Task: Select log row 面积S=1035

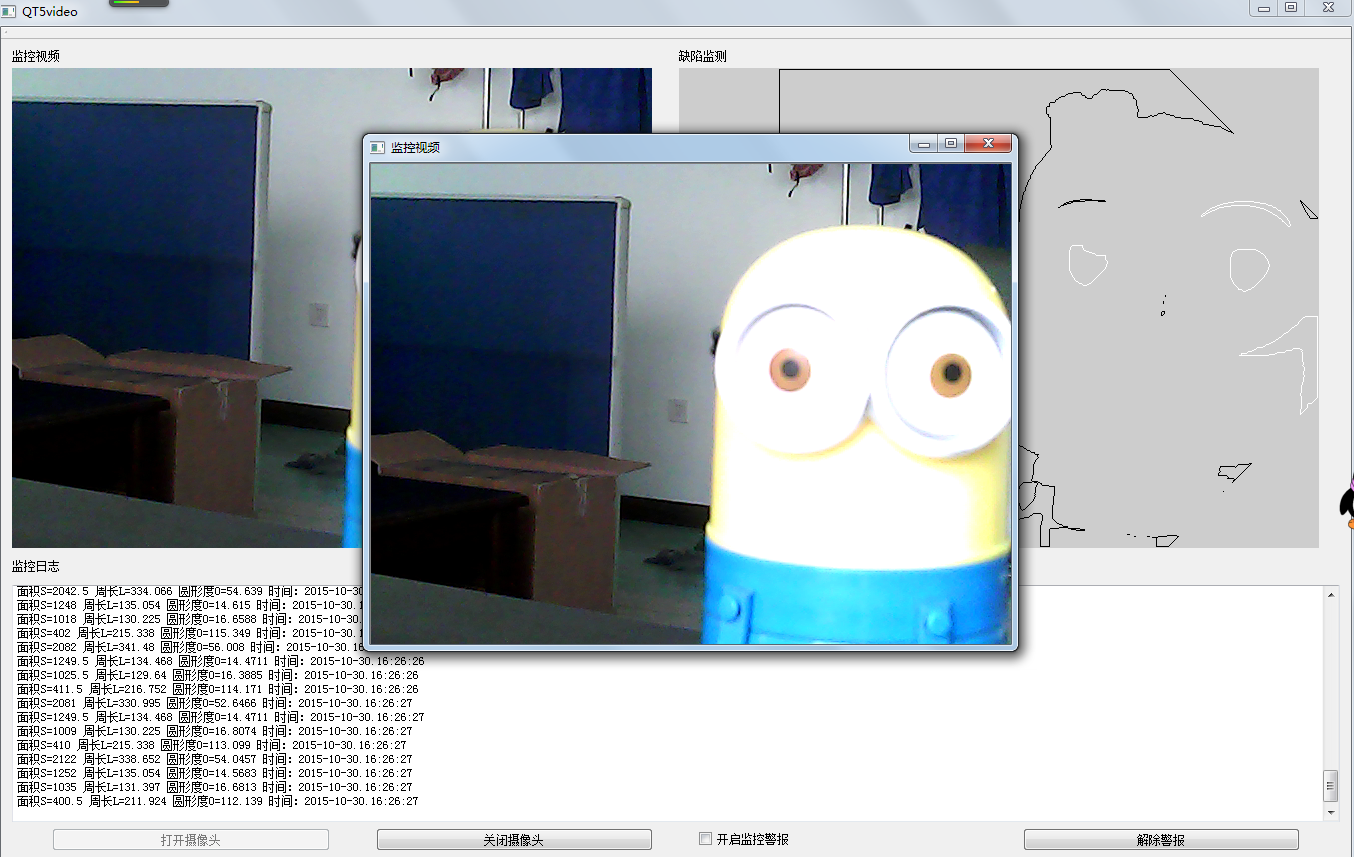Action: (214, 787)
